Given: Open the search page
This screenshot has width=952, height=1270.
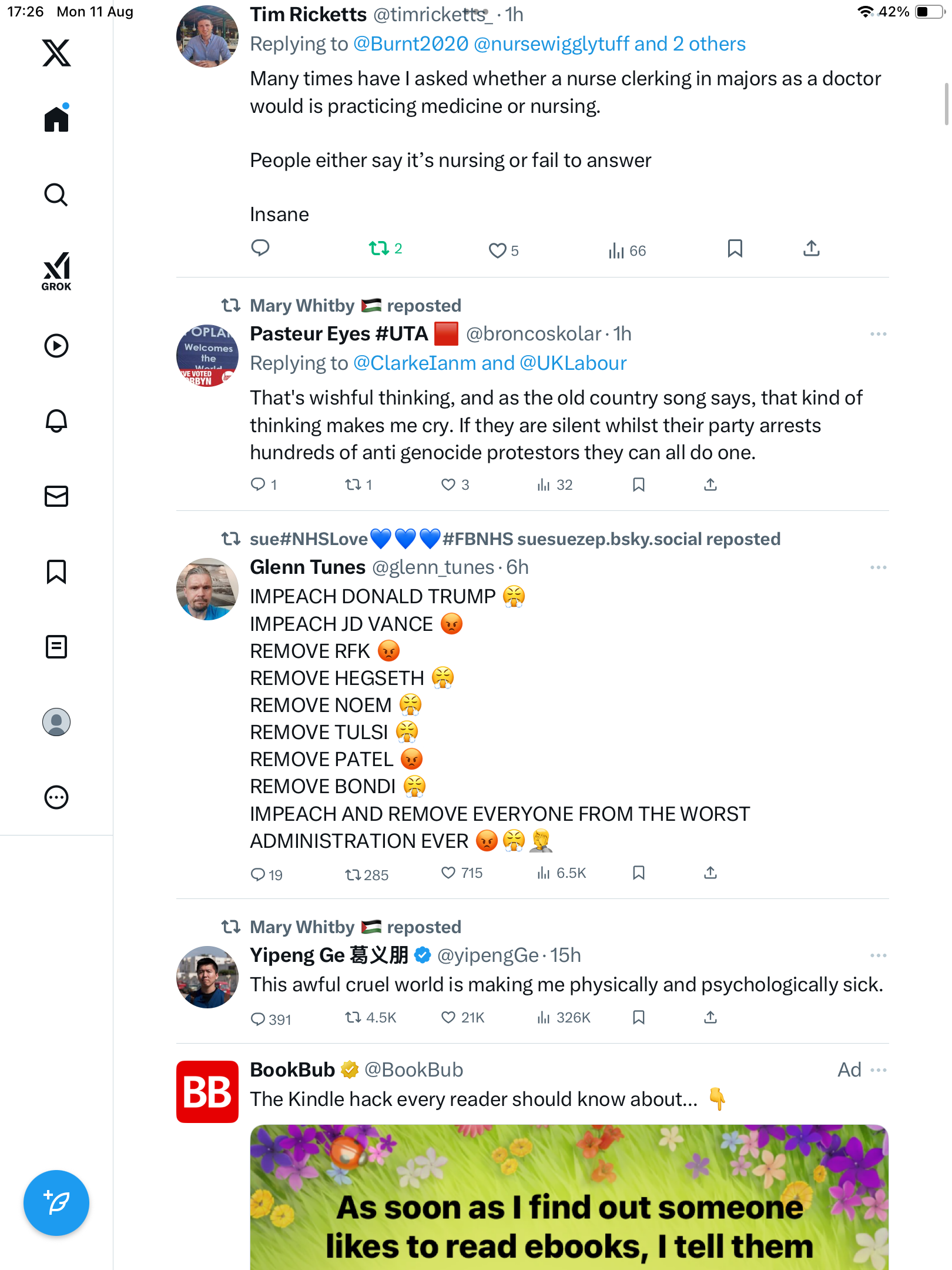Looking at the screenshot, I should coord(56,195).
